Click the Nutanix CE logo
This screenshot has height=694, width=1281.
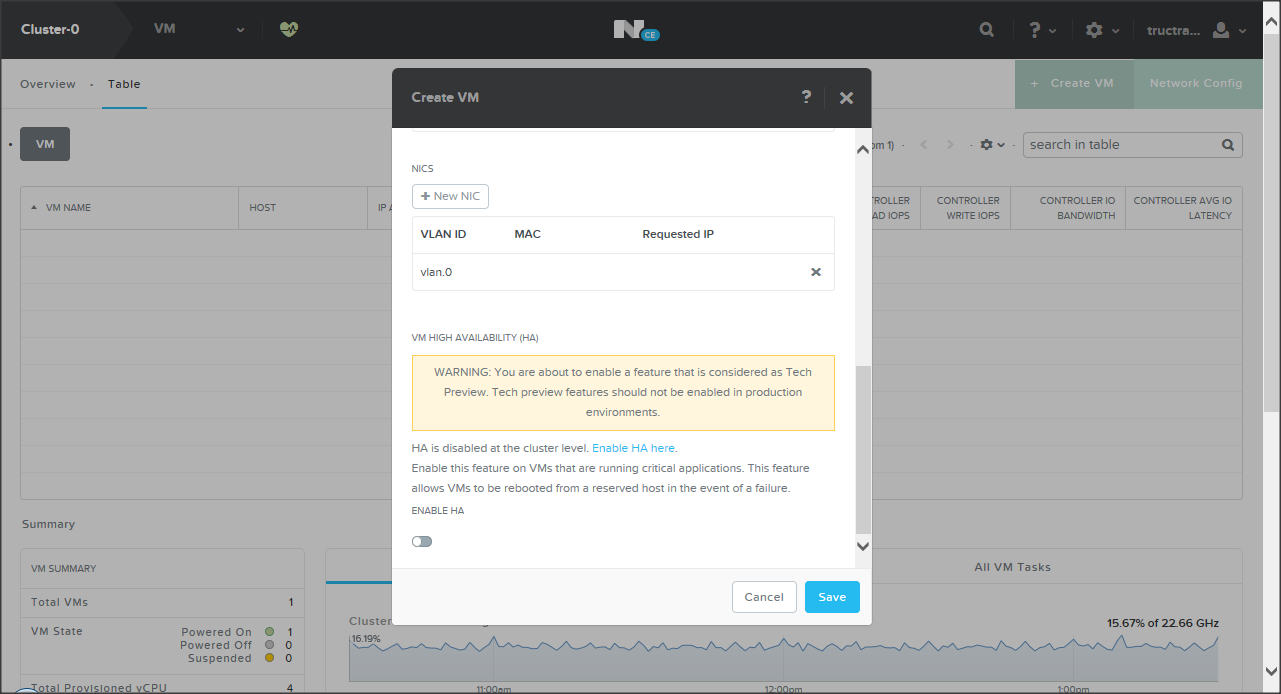pyautogui.click(x=635, y=30)
